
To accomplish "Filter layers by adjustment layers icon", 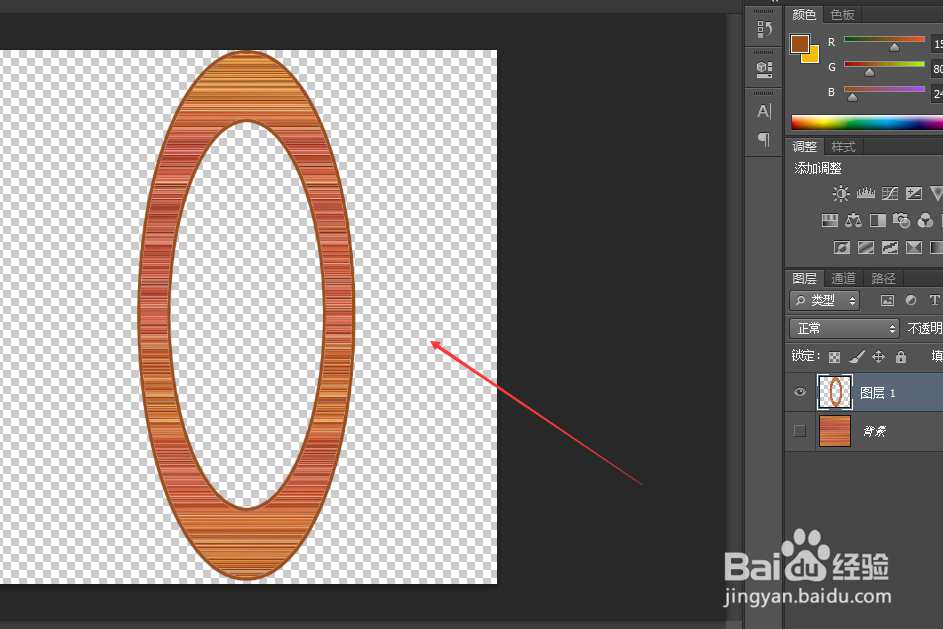I will (x=911, y=300).
